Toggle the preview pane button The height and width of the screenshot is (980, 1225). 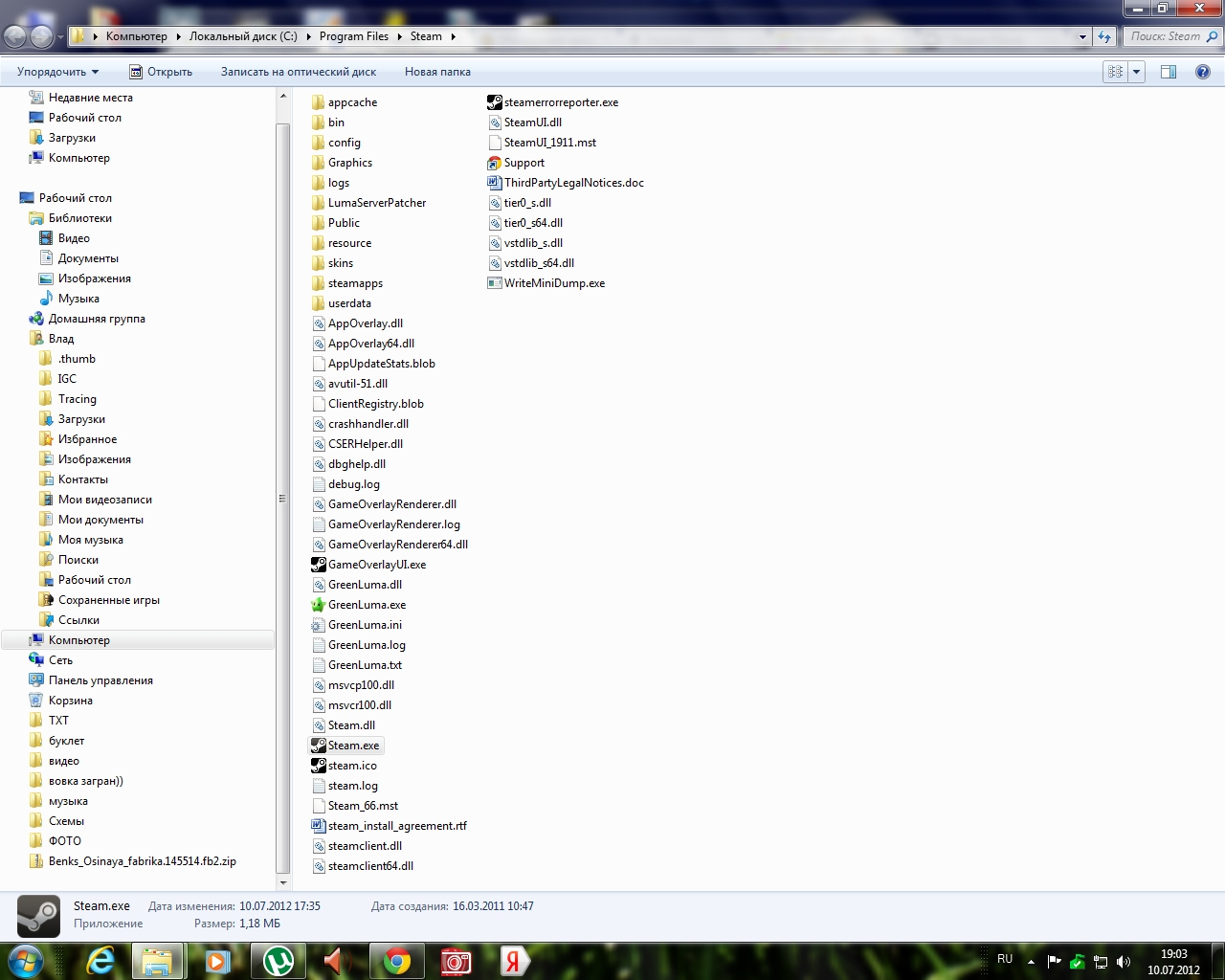(x=1169, y=72)
